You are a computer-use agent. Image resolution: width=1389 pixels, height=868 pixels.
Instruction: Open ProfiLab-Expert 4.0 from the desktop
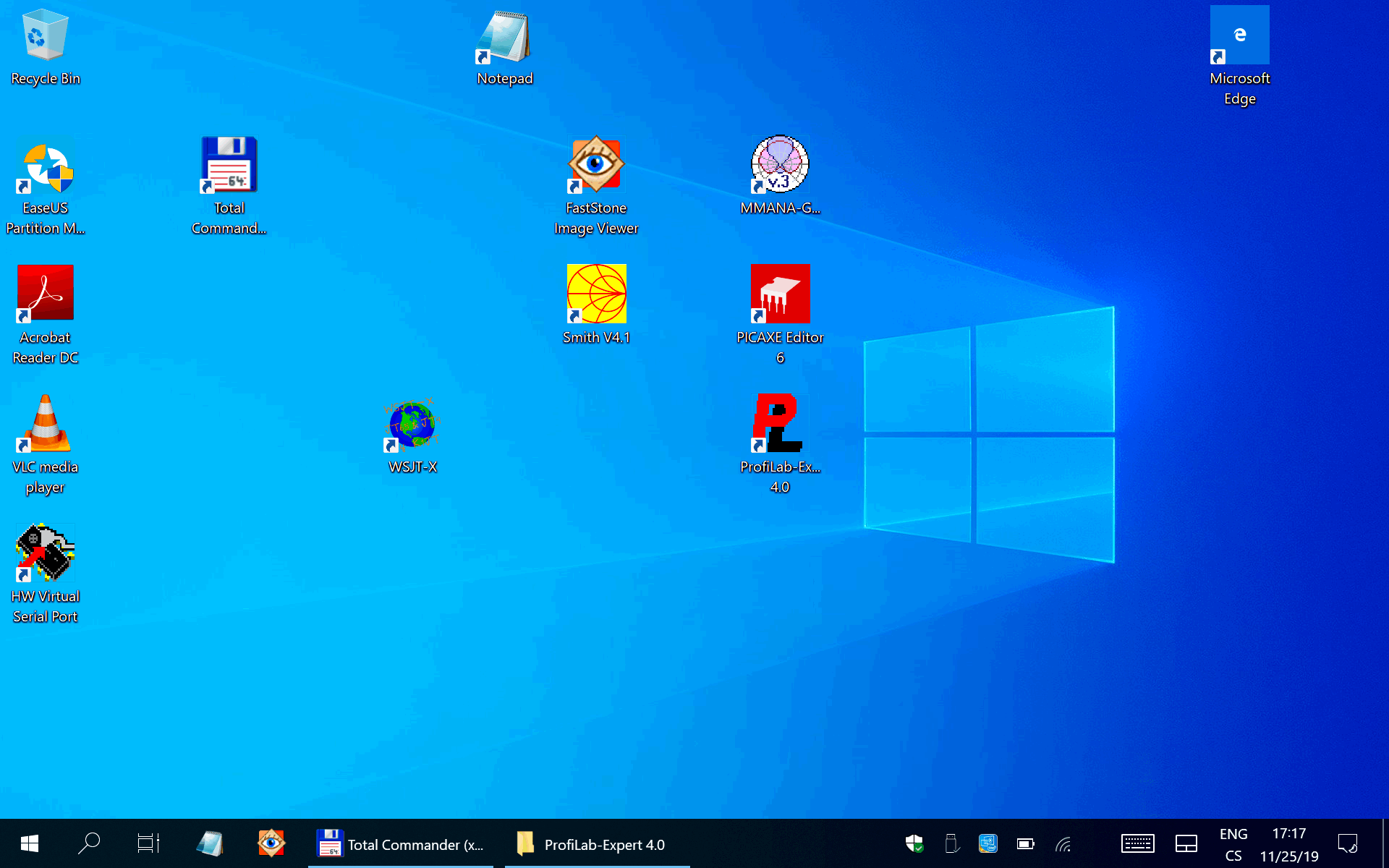[x=780, y=423]
